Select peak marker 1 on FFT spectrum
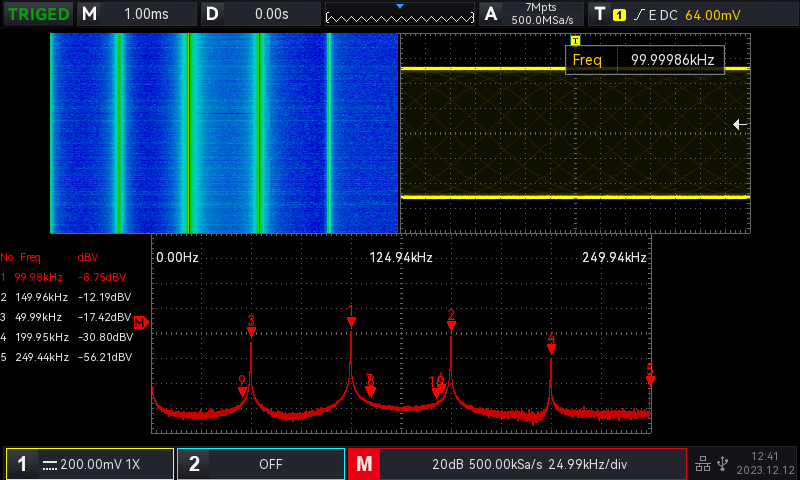Image resolution: width=800 pixels, height=480 pixels. click(351, 318)
